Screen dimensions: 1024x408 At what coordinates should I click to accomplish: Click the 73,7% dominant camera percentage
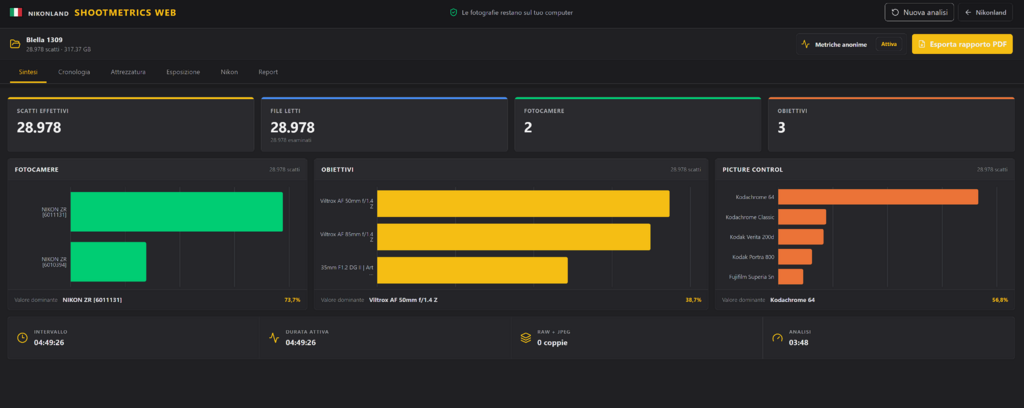tap(292, 300)
